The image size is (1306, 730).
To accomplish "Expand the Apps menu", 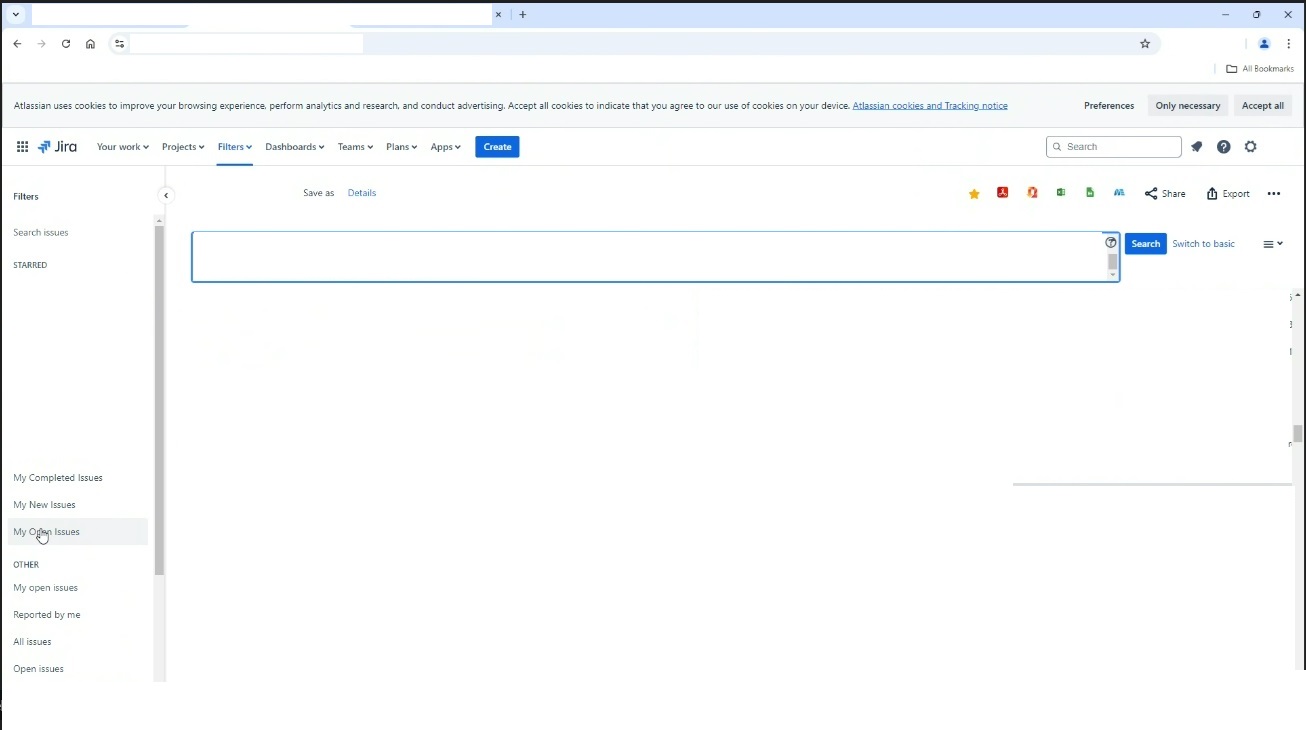I will coord(446,147).
